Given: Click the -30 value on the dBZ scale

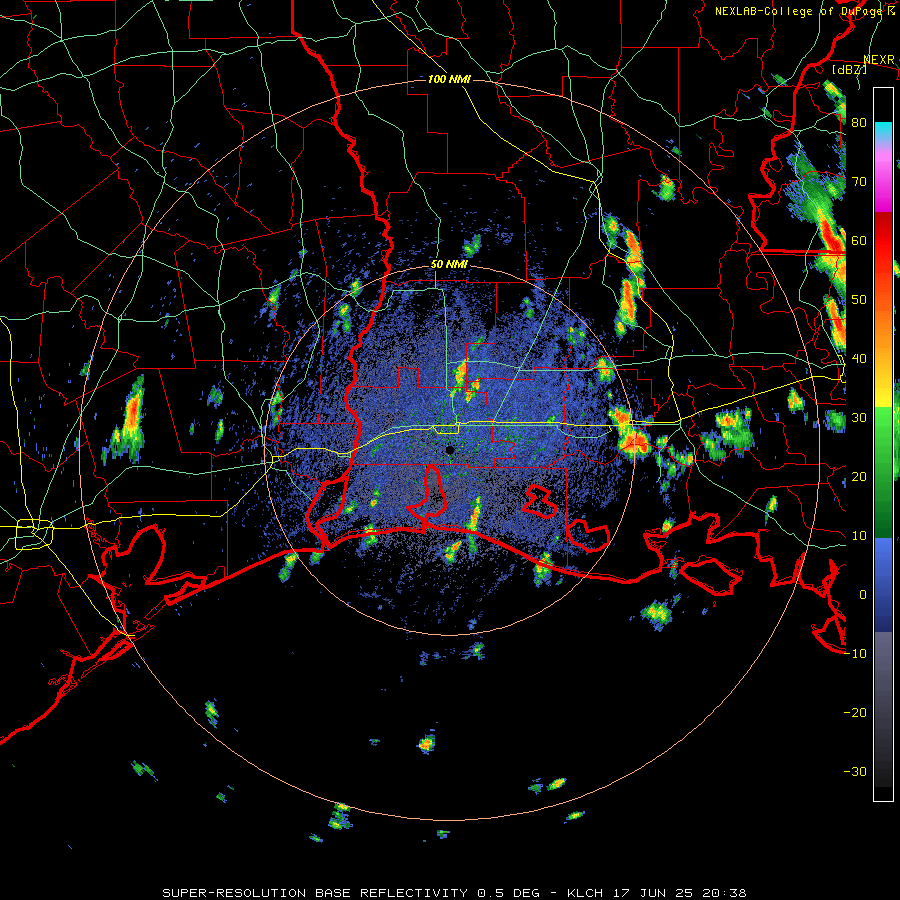Looking at the screenshot, I should 855,771.
